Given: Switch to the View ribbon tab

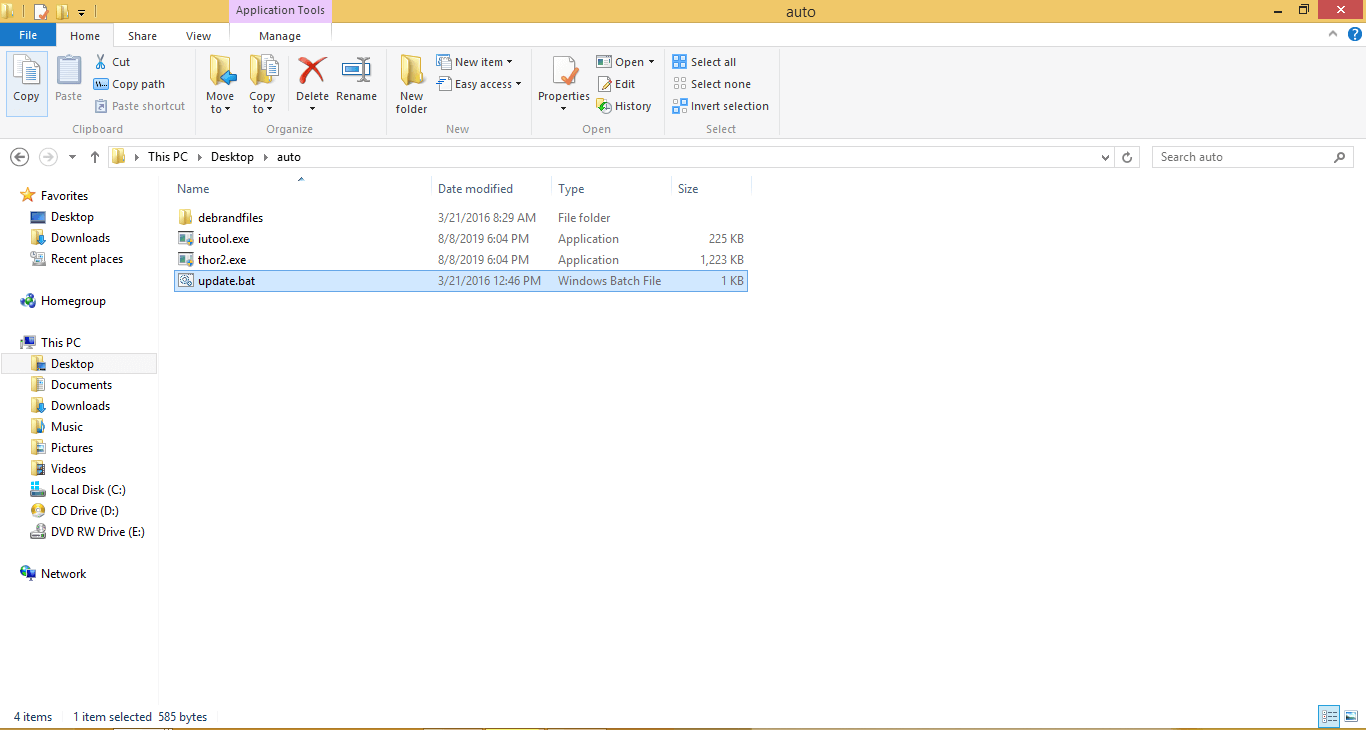Looking at the screenshot, I should [198, 35].
